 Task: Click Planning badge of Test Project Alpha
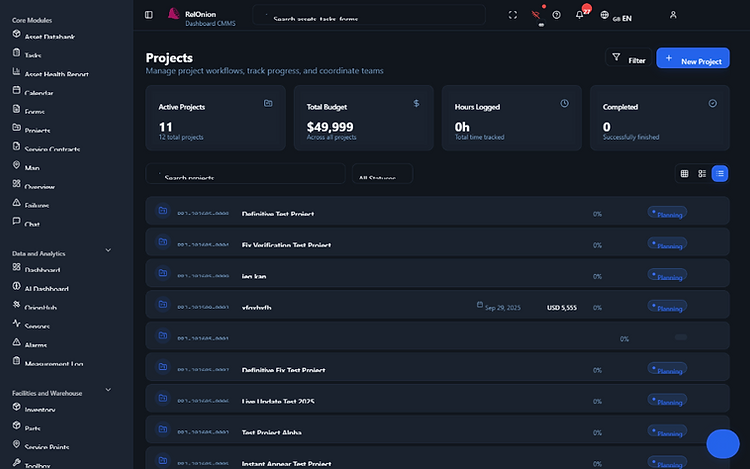pyautogui.click(x=667, y=431)
